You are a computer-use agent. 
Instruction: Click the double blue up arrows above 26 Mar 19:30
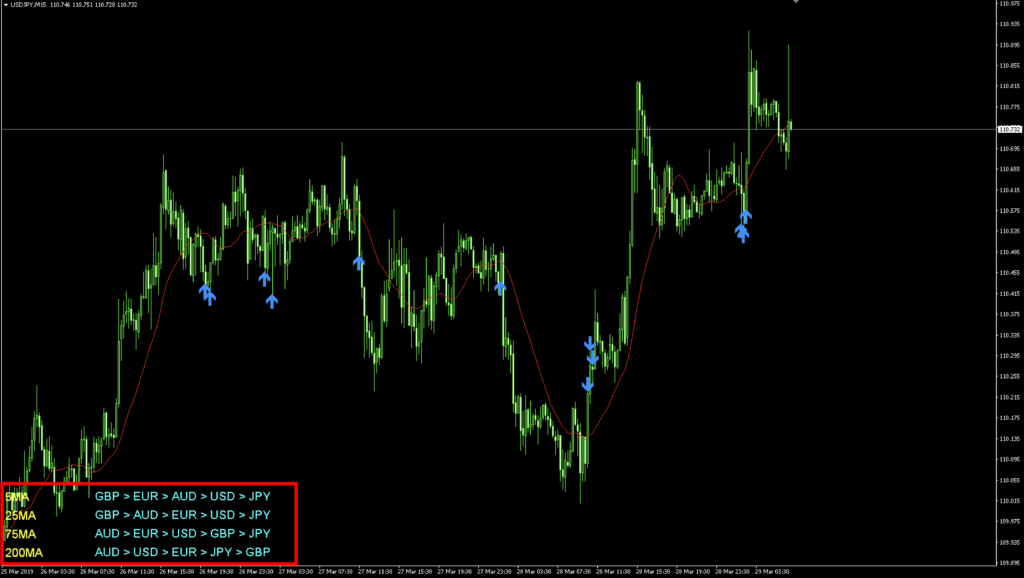click(x=207, y=294)
